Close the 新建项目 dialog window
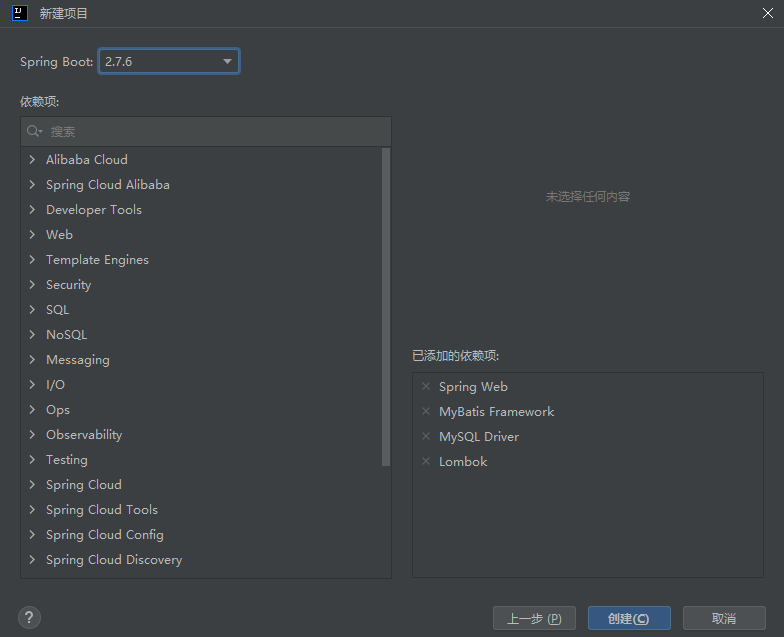 click(x=768, y=13)
